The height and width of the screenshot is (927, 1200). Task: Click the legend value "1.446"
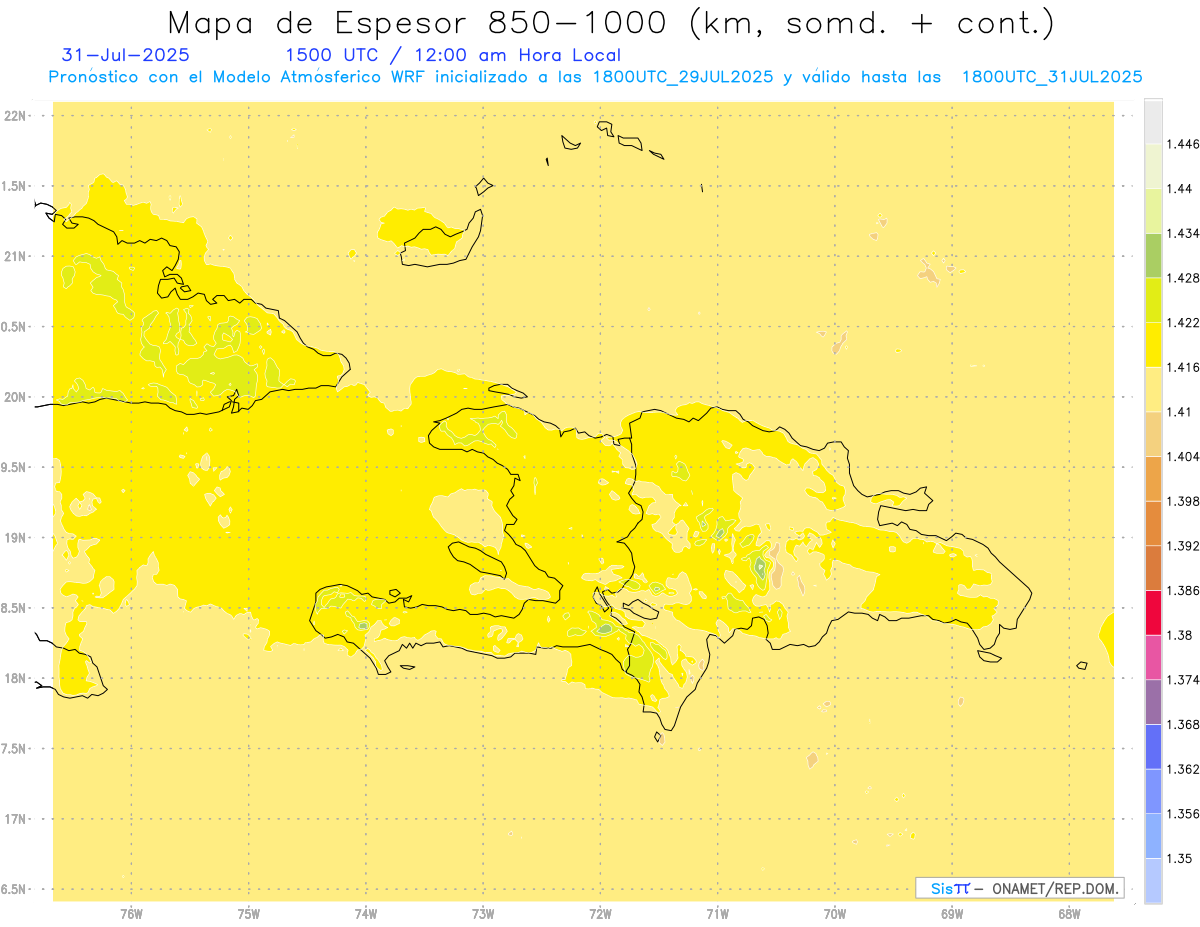(1183, 144)
